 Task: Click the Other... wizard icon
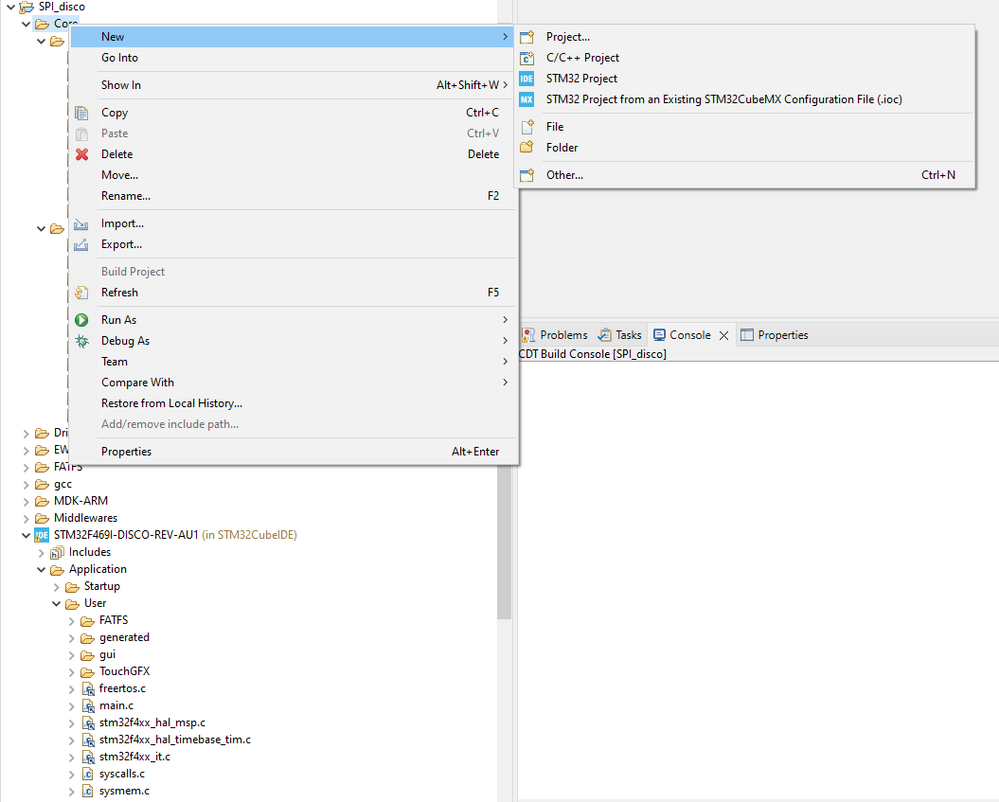(x=527, y=175)
